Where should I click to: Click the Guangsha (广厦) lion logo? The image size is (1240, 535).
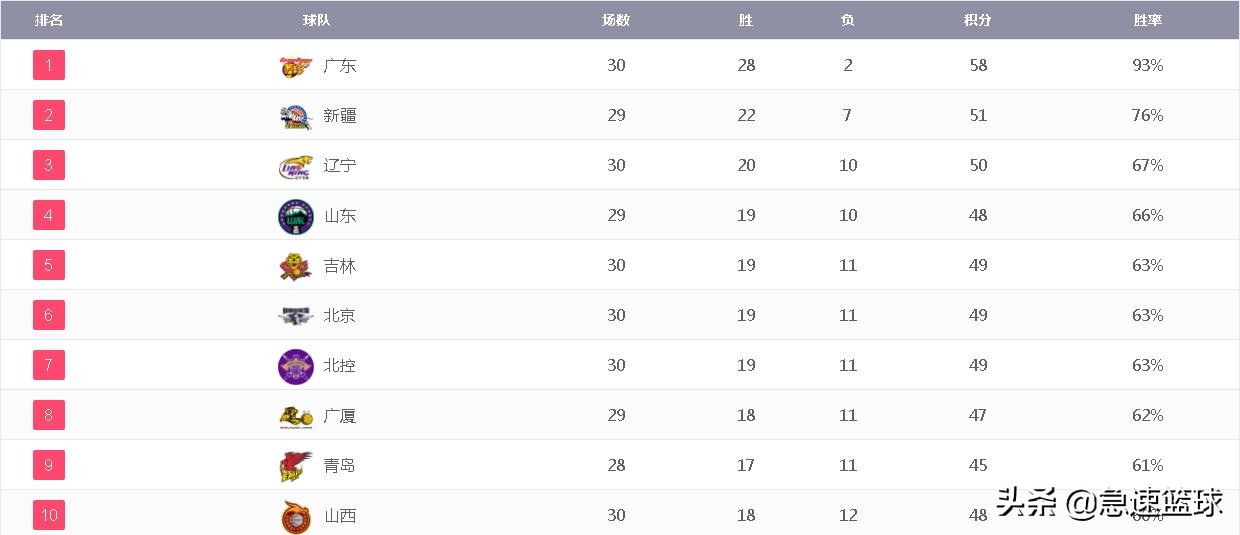pyautogui.click(x=295, y=416)
